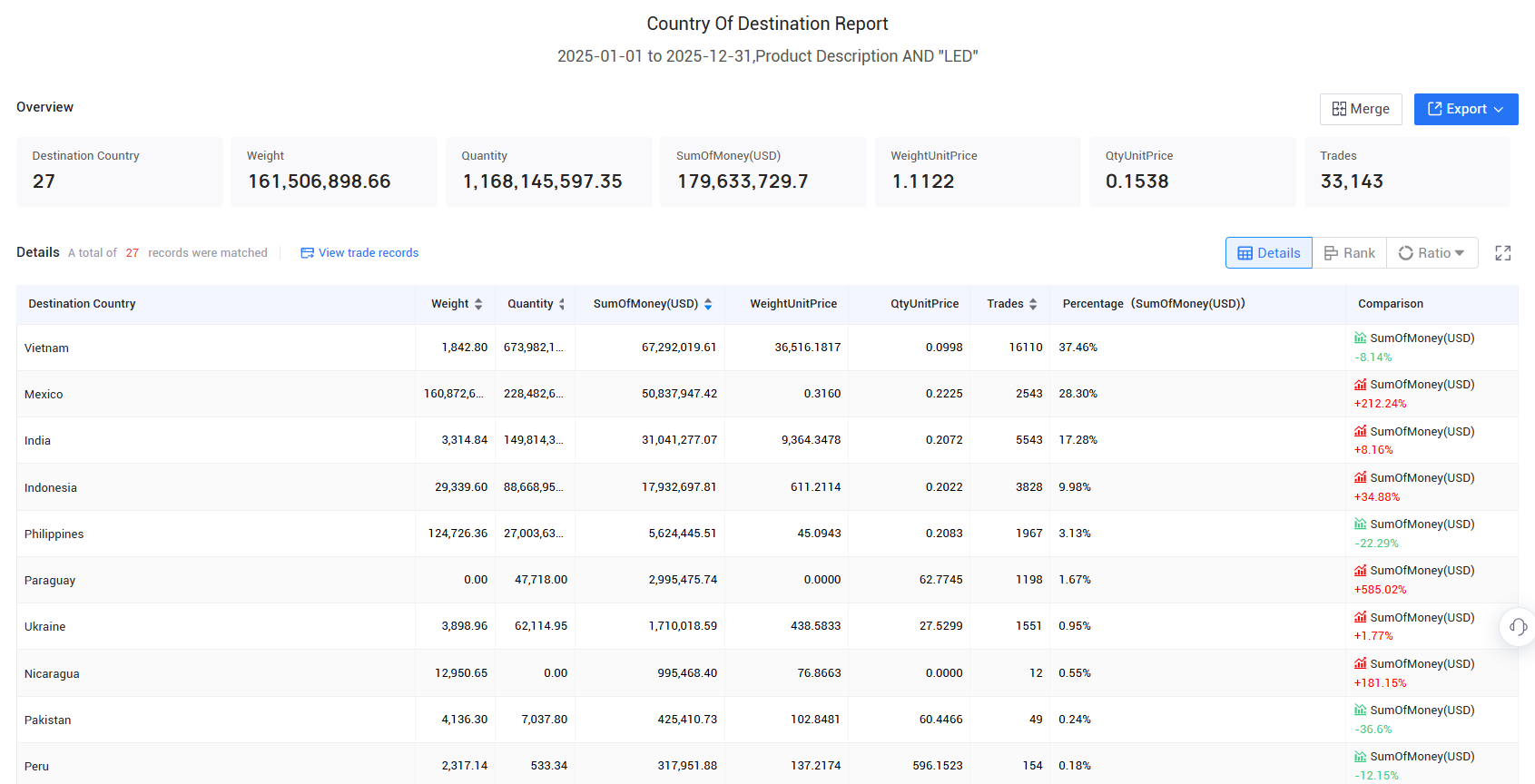Click India comparison chart icon

point(1360,431)
